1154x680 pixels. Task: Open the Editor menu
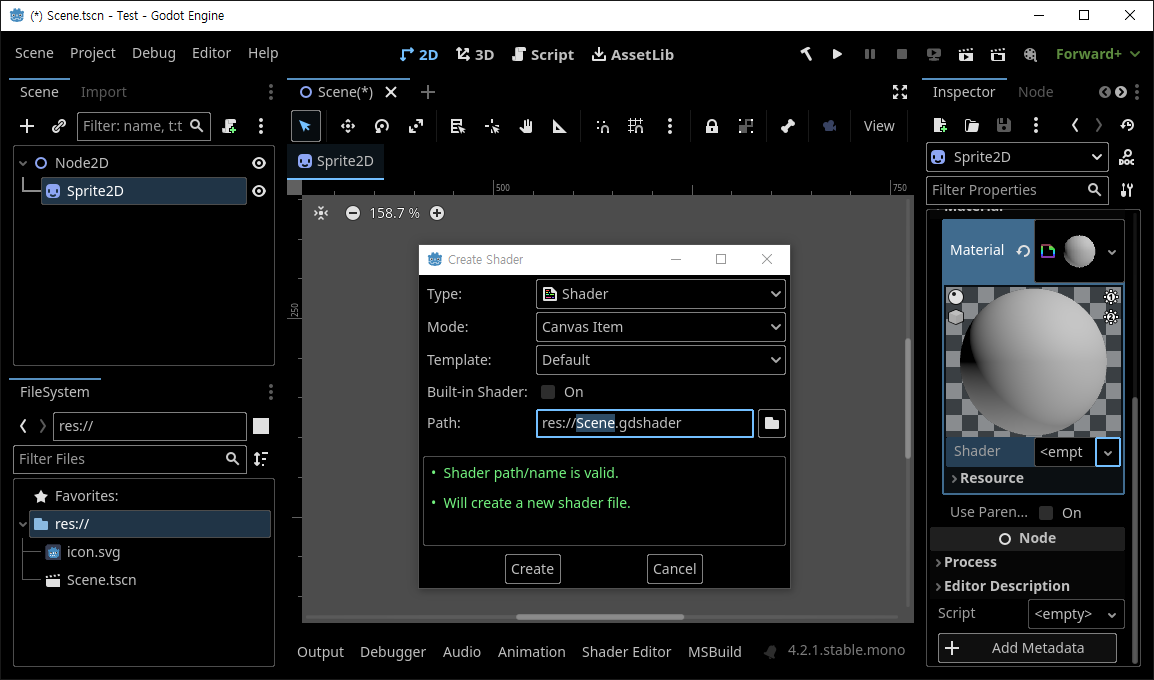(211, 53)
